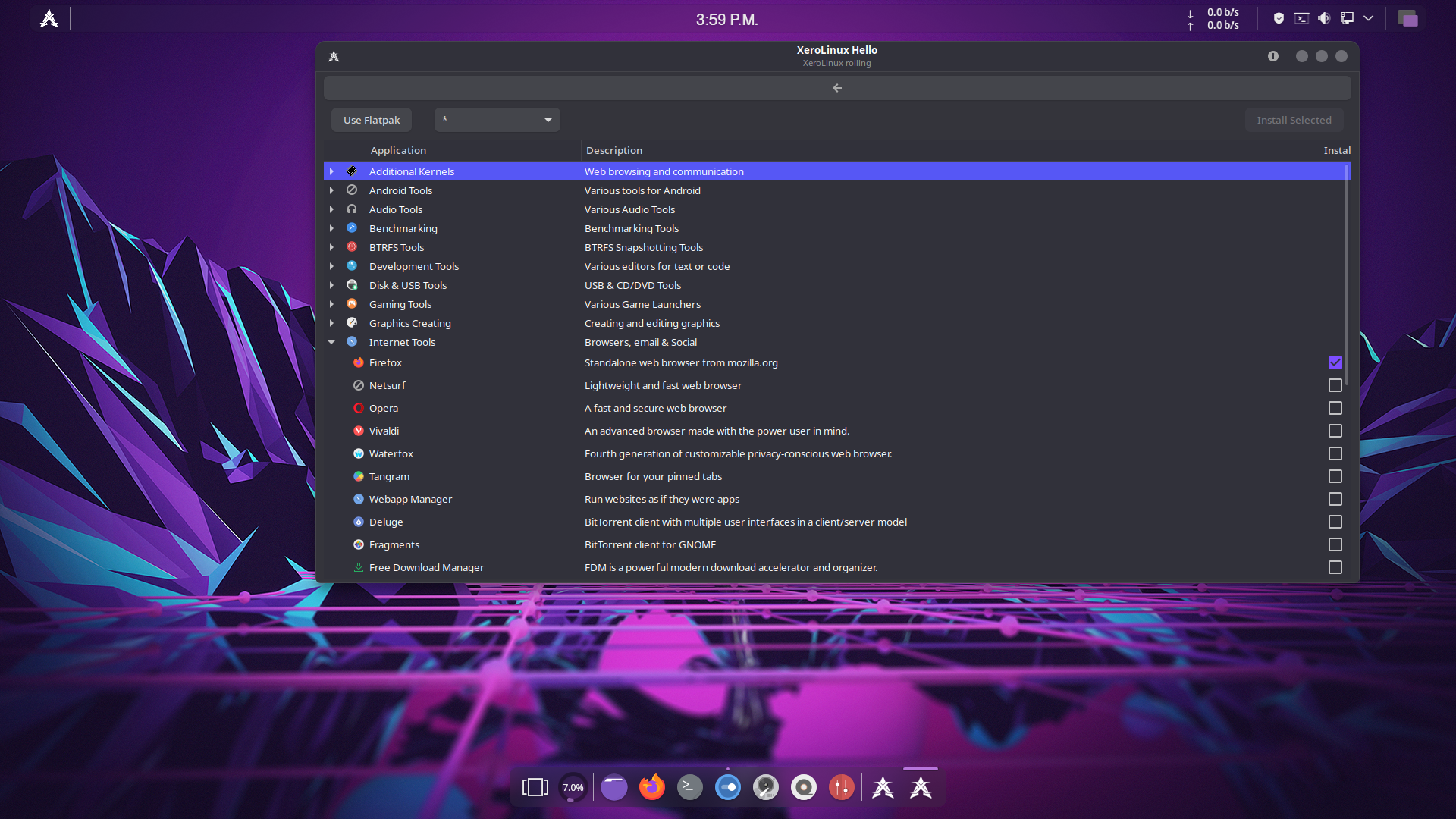This screenshot has height=819, width=1456.
Task: Click the Free Download Manager icon
Action: [359, 567]
